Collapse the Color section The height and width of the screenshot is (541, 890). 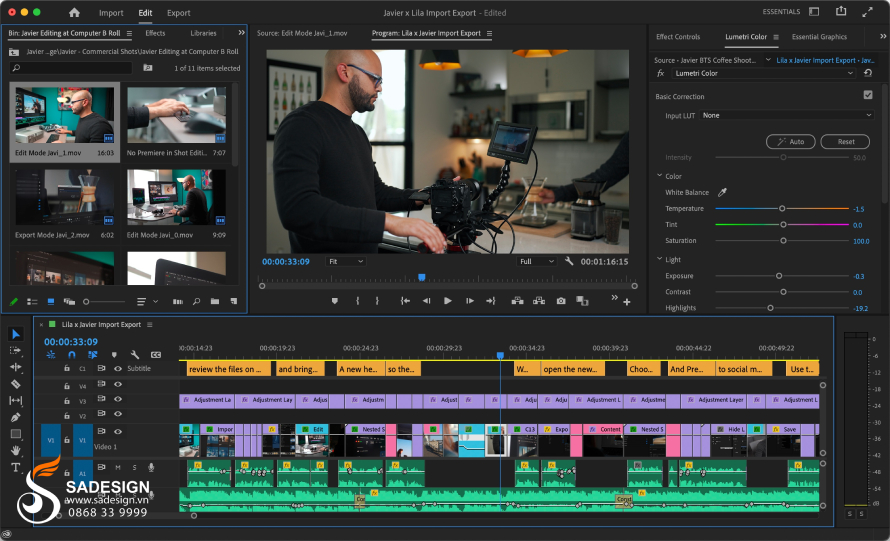[x=660, y=175]
